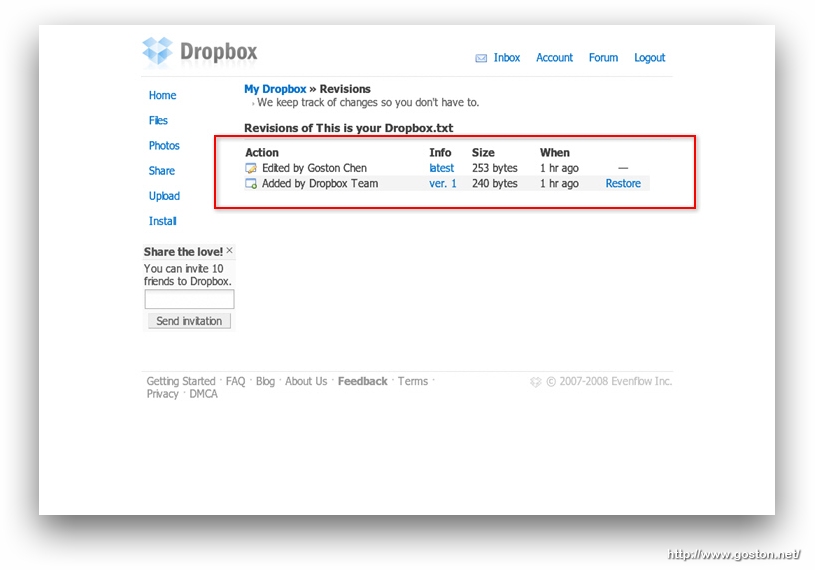The height and width of the screenshot is (570, 815).
Task: Choose Install in the sidebar
Action: coord(163,221)
